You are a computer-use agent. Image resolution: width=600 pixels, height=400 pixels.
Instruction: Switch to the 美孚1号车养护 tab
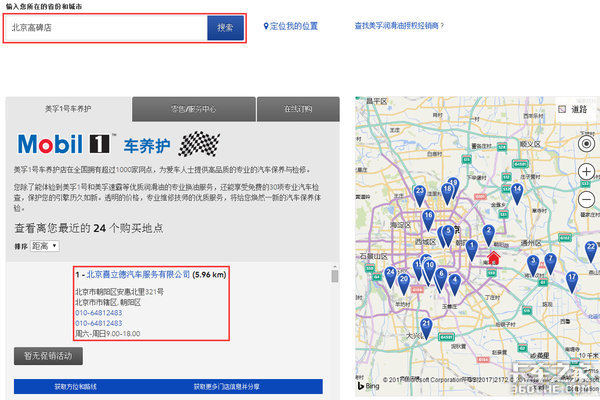click(x=68, y=109)
